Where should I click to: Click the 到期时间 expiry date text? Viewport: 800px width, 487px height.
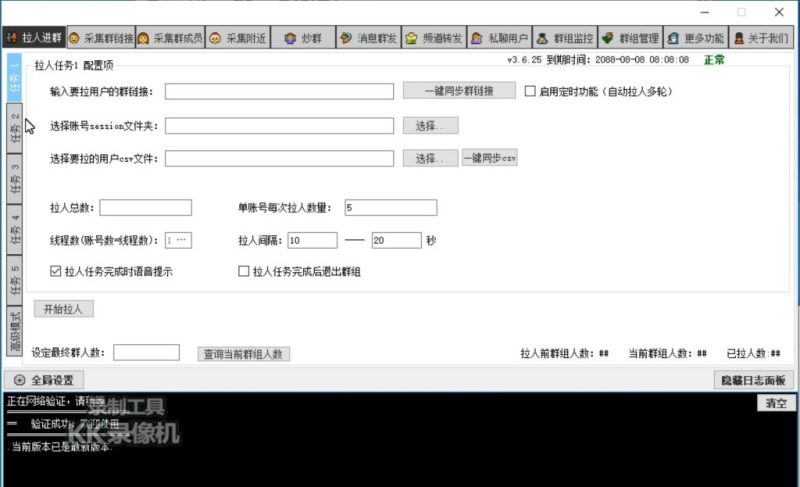[x=618, y=60]
